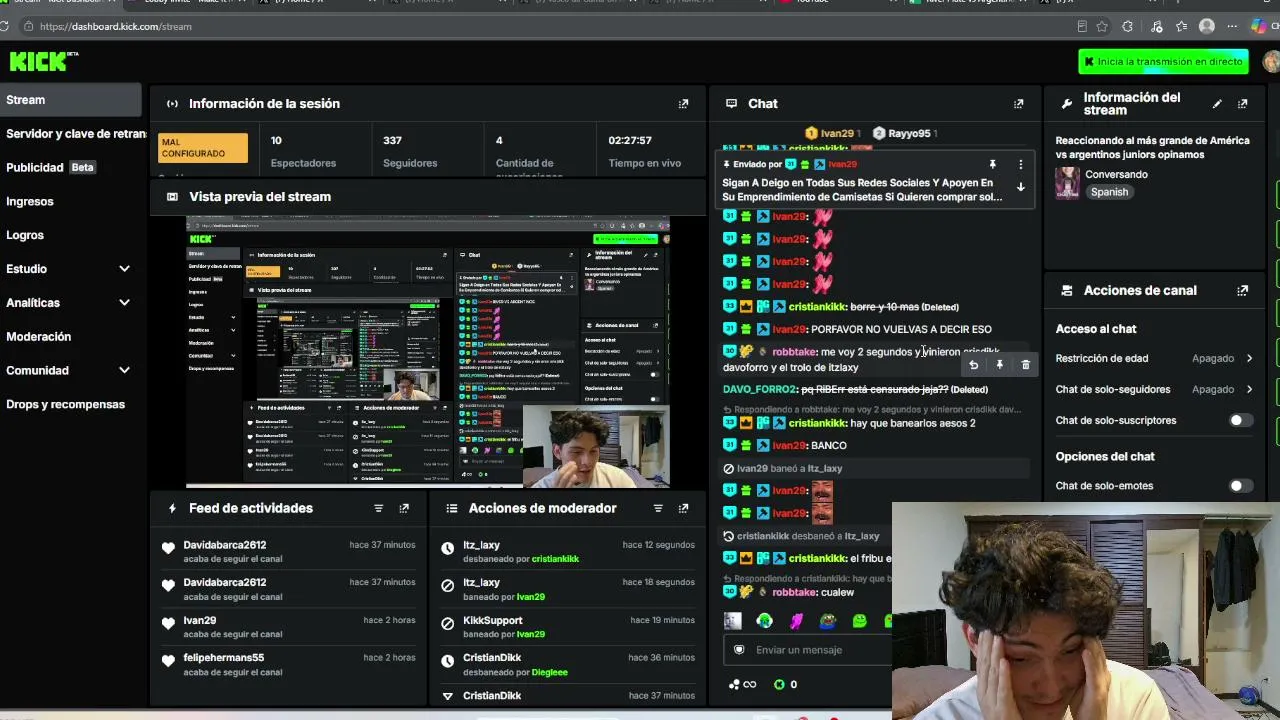Open the browser profile avatar
This screenshot has height=720, width=1280.
[x=1207, y=27]
